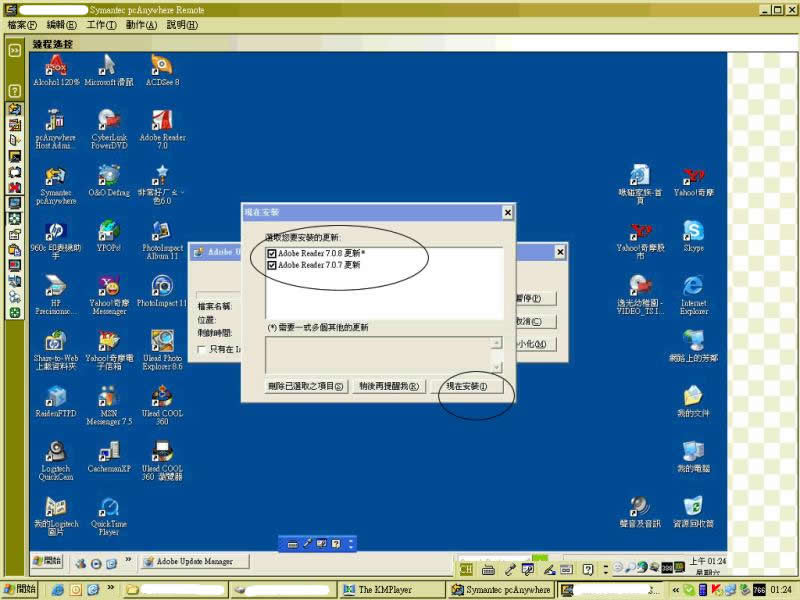This screenshot has width=800, height=600.
Task: Click the HP Precisionscan desktop icon
Action: [56, 295]
